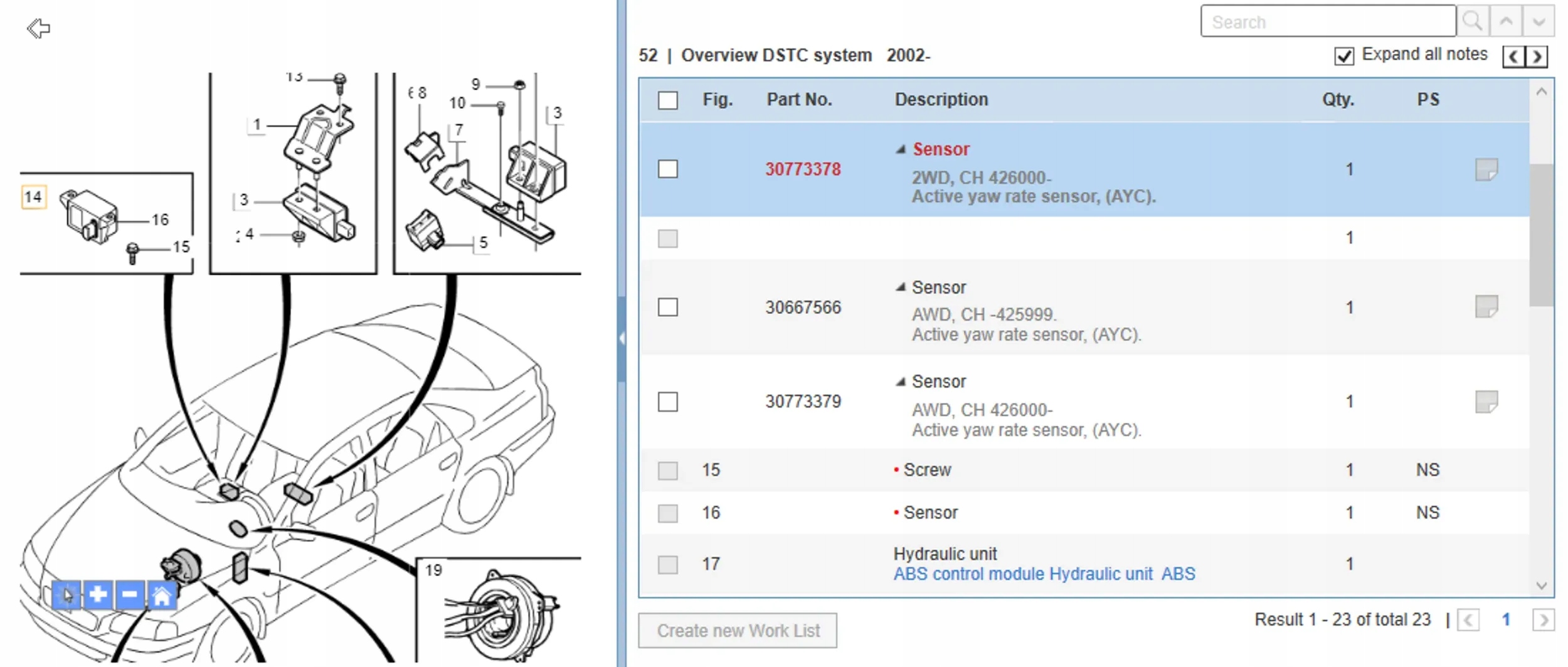Click diagram callout number 7

point(459,129)
